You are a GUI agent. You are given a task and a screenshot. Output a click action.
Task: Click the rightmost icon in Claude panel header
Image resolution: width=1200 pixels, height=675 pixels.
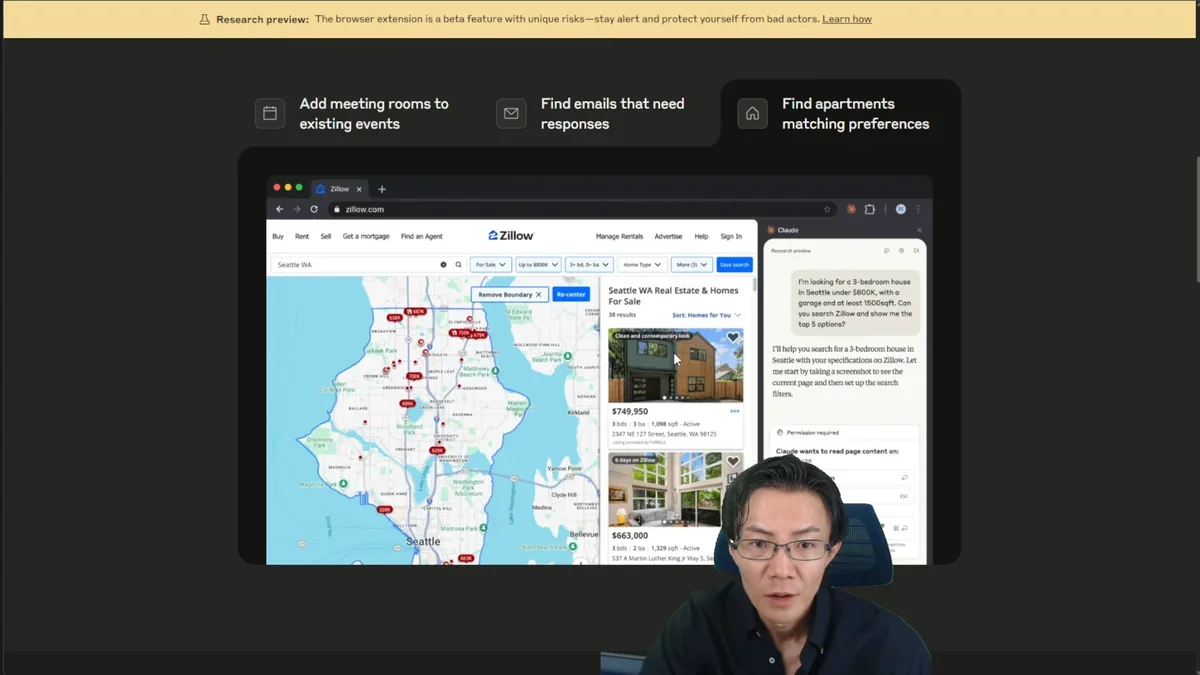pyautogui.click(x=916, y=251)
